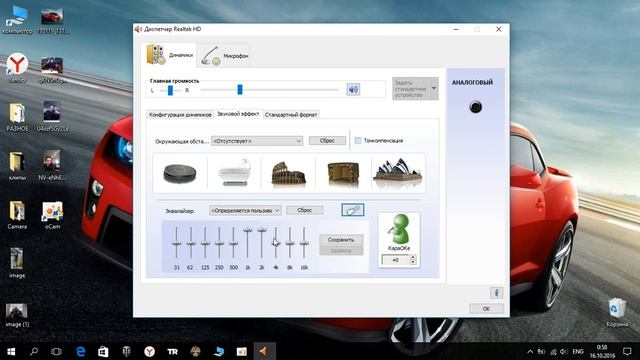Switch the ENG input language indicator
Screen dimensions: 640x360
(578, 351)
